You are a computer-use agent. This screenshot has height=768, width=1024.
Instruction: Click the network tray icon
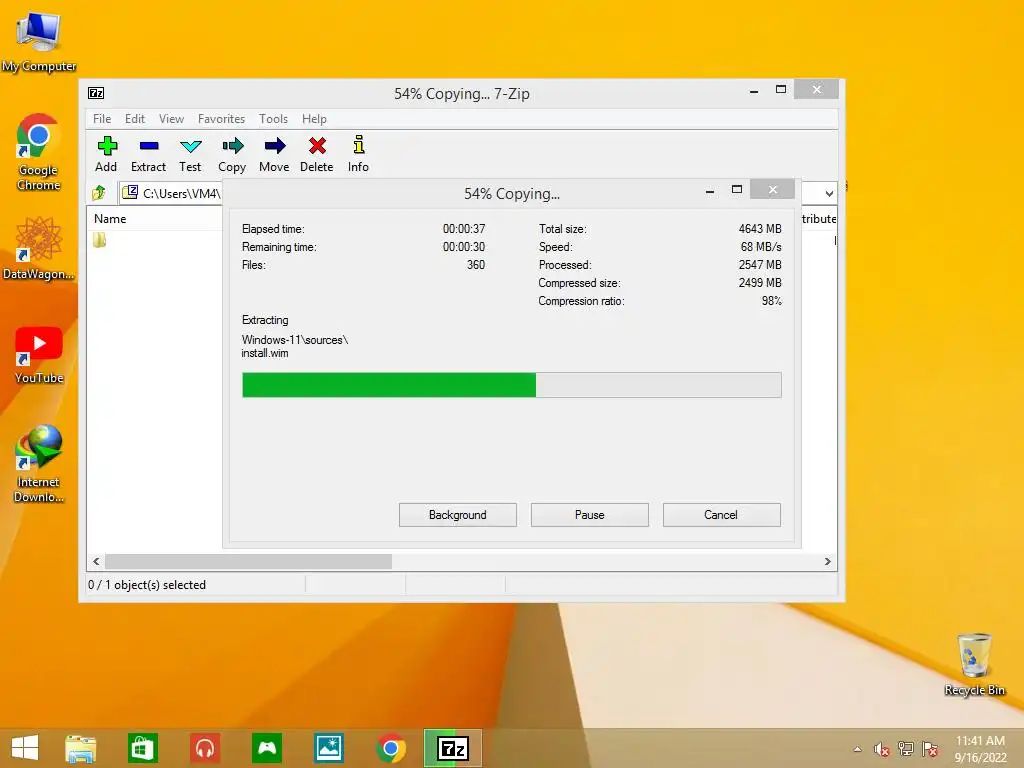click(905, 749)
